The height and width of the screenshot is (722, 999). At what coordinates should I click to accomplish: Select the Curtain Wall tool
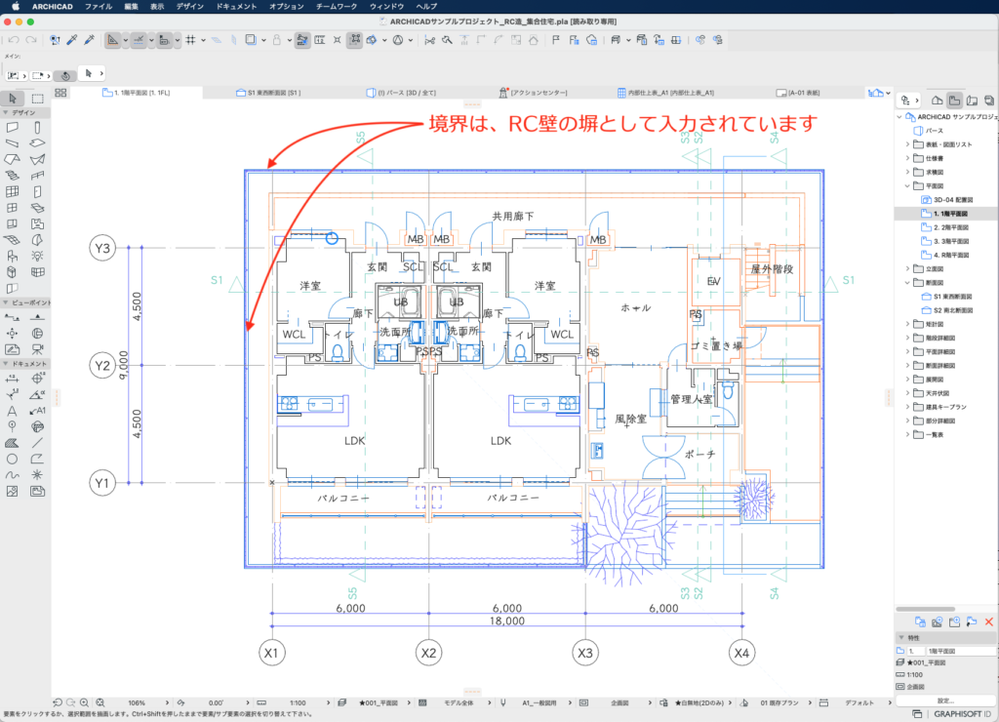coord(12,191)
